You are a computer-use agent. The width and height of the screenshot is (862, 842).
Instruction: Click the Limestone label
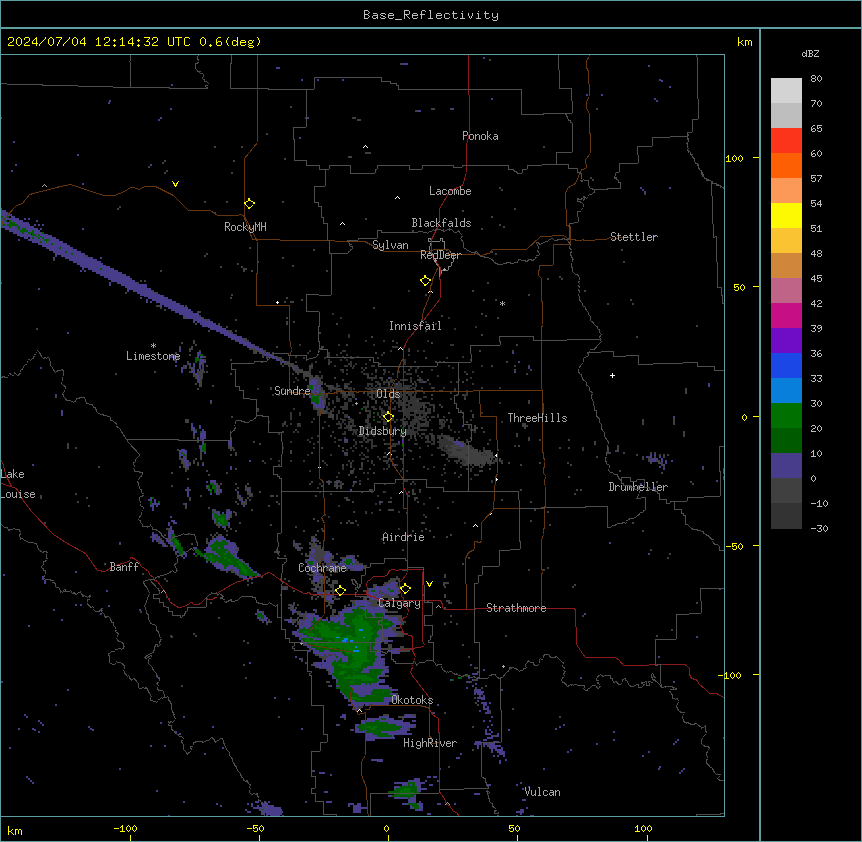(x=153, y=356)
